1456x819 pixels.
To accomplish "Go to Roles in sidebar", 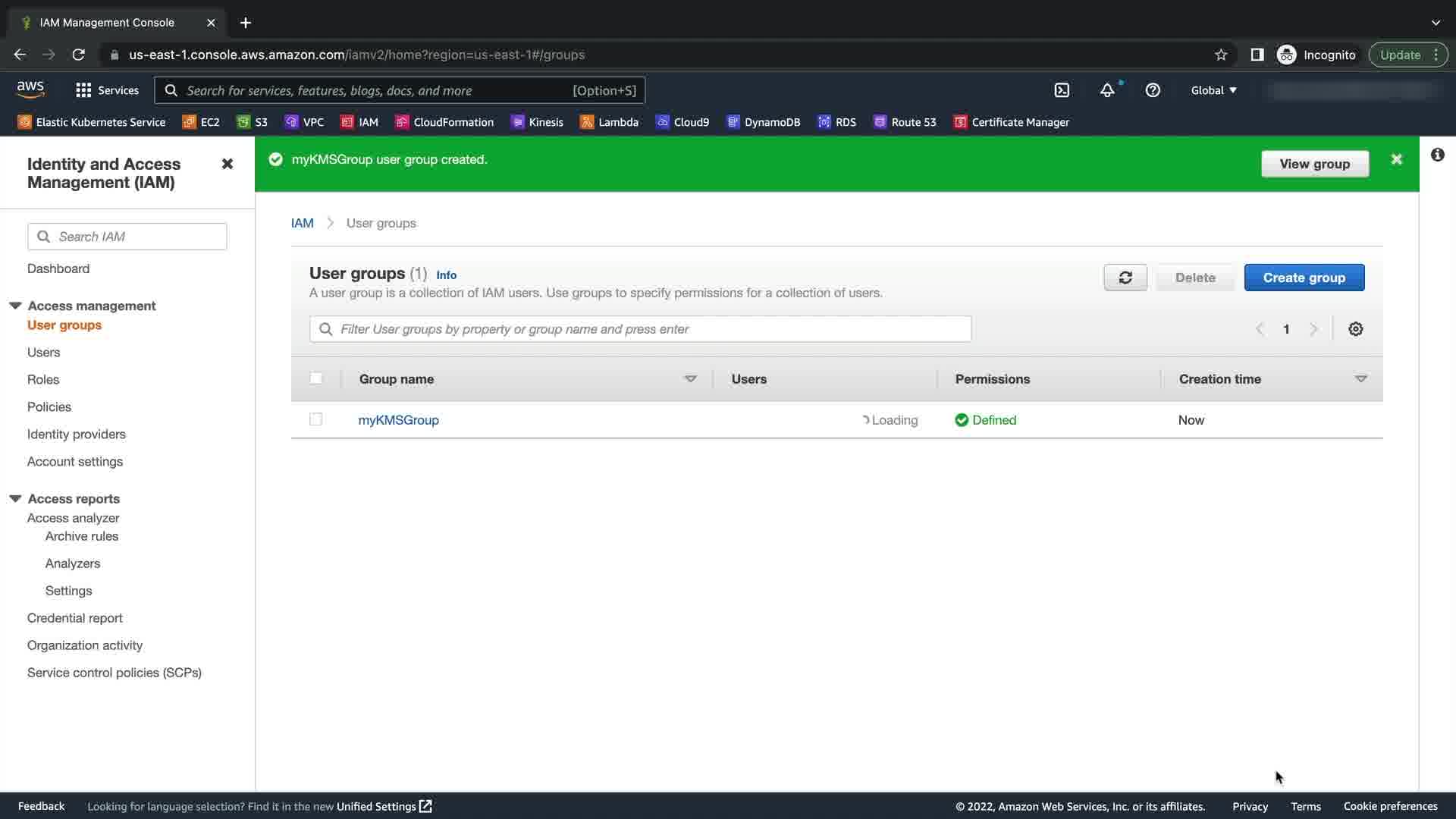I will pyautogui.click(x=43, y=379).
